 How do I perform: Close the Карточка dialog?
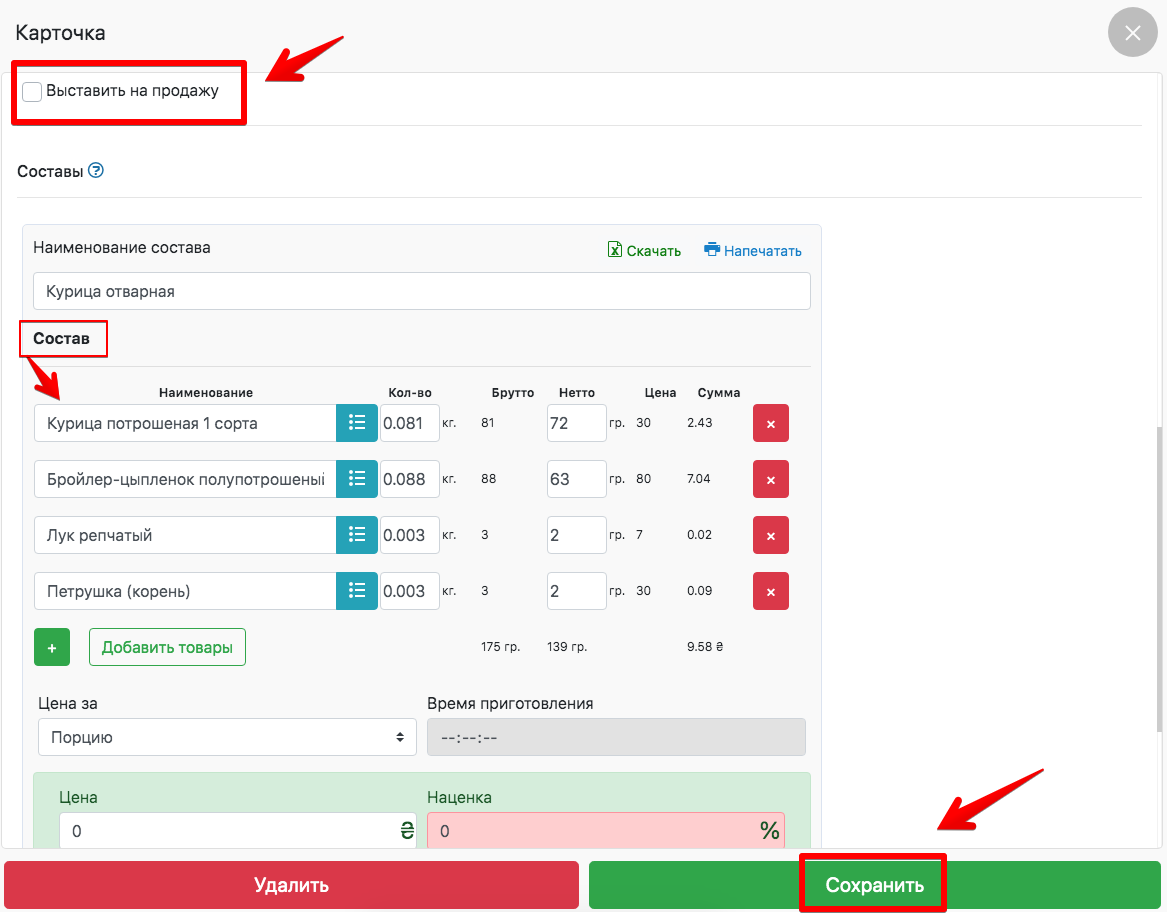coord(1132,33)
